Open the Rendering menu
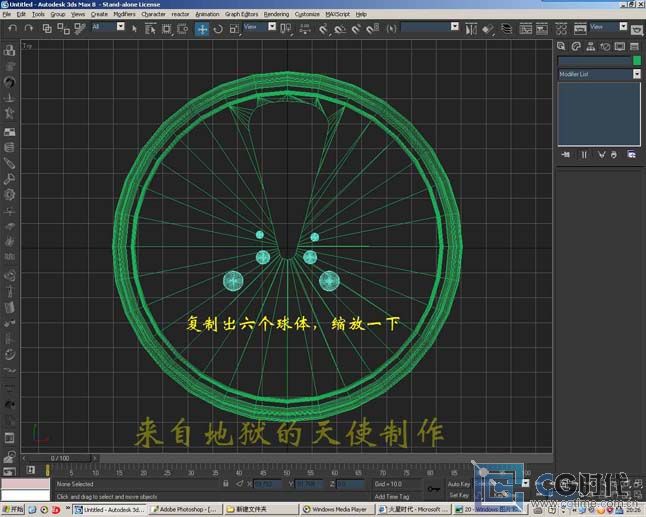This screenshot has width=646, height=517. [x=276, y=14]
